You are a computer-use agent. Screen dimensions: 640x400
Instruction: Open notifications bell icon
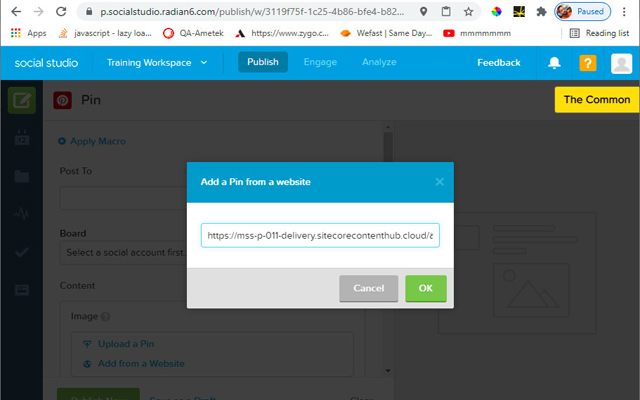point(554,63)
